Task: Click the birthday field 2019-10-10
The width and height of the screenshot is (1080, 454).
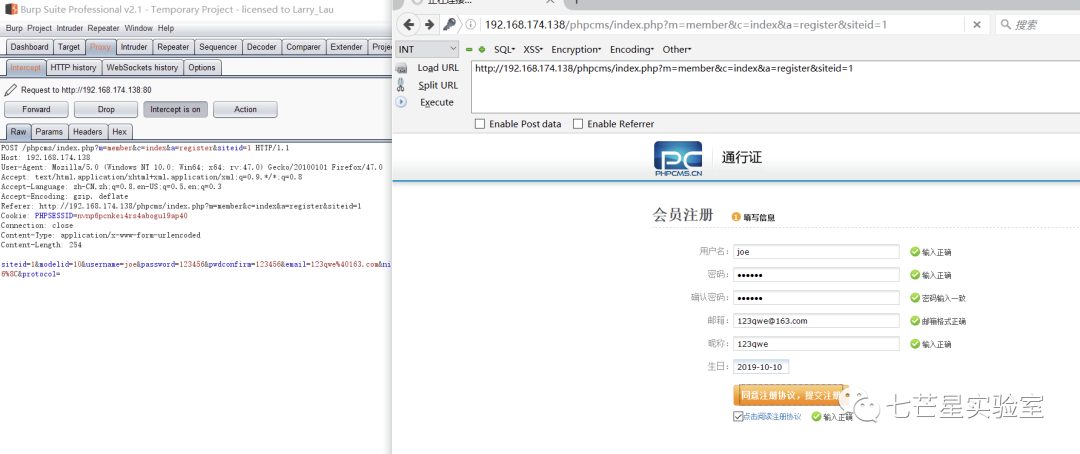Action: 761,367
